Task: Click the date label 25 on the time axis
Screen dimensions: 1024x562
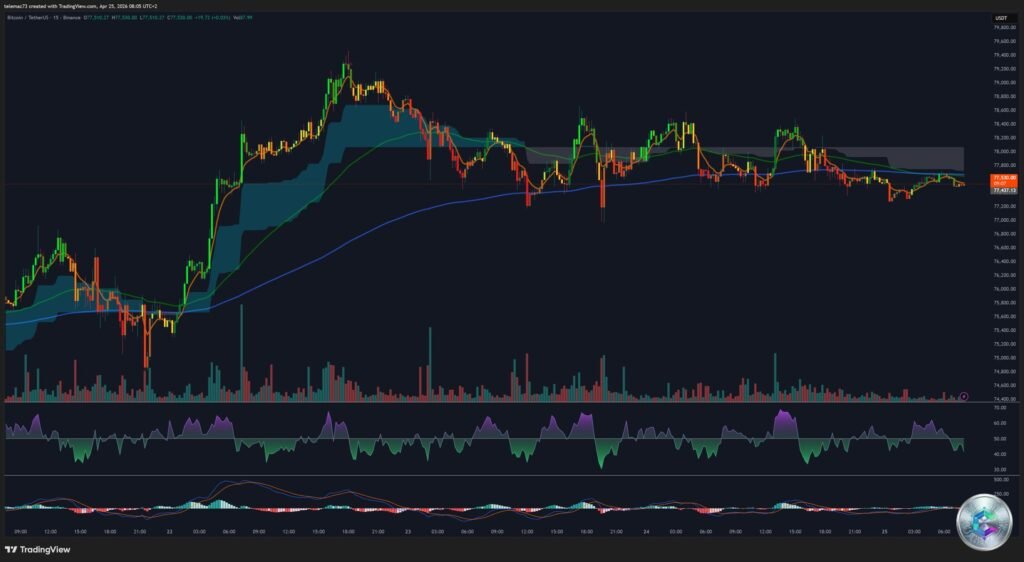Action: coord(884,532)
